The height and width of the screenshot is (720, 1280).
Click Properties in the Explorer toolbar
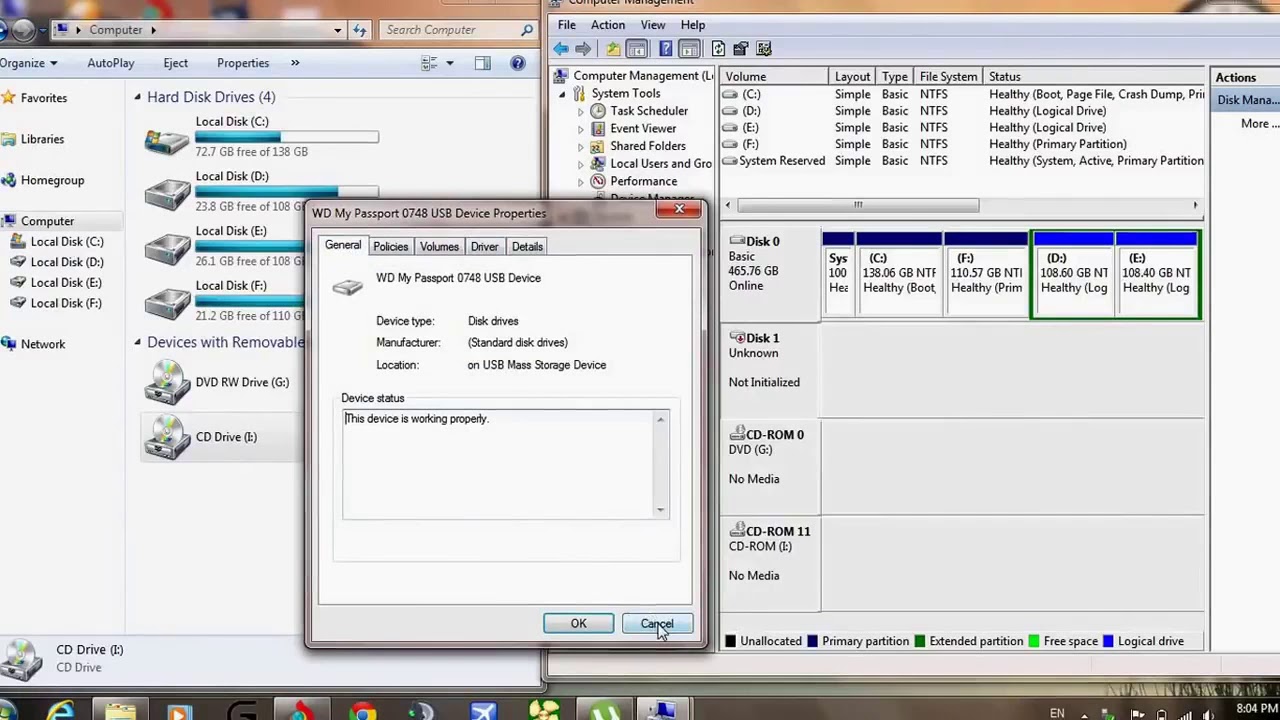(243, 63)
